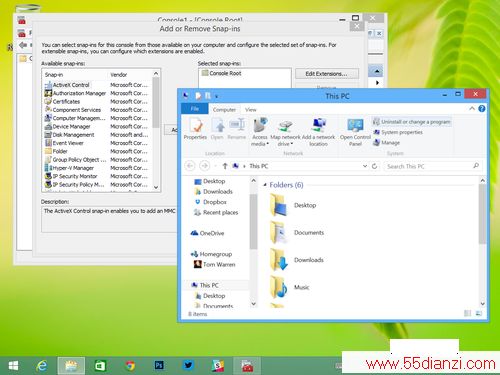Click the quick access toolbar dropdown arrow
This screenshot has height=375, width=500.
point(216,97)
